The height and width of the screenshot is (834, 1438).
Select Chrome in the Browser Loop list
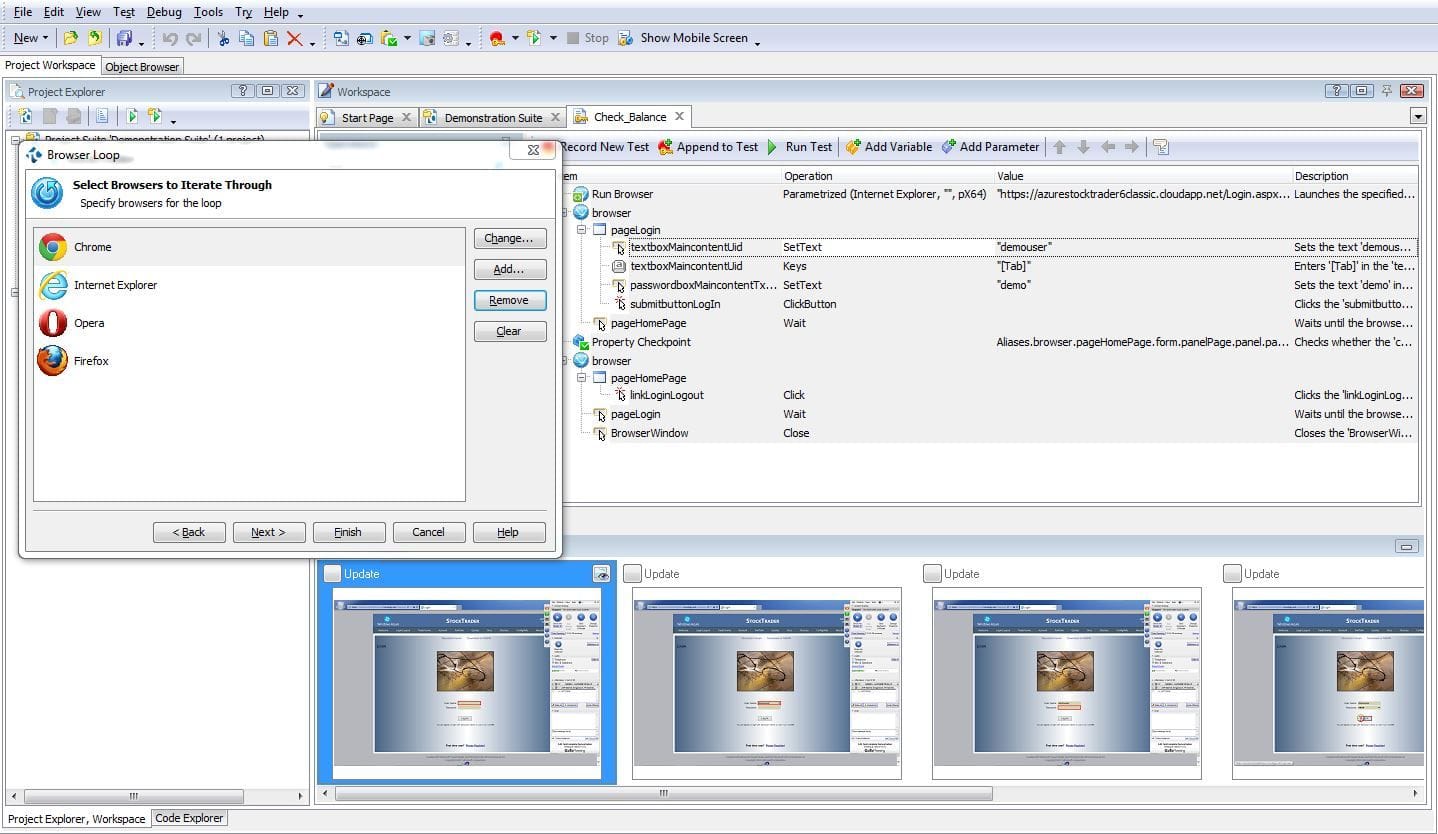click(250, 247)
